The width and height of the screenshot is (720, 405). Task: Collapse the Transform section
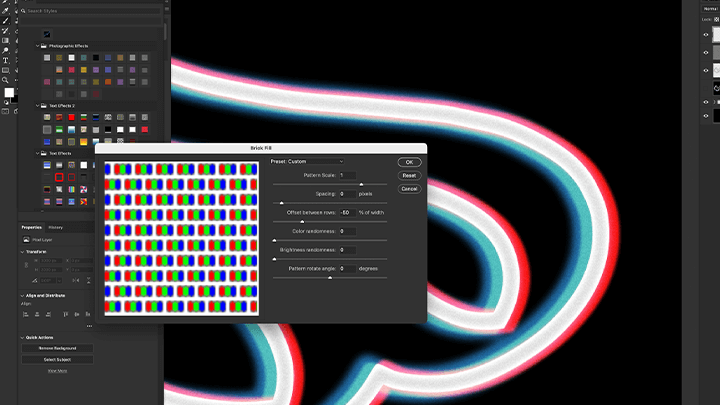(x=22, y=252)
